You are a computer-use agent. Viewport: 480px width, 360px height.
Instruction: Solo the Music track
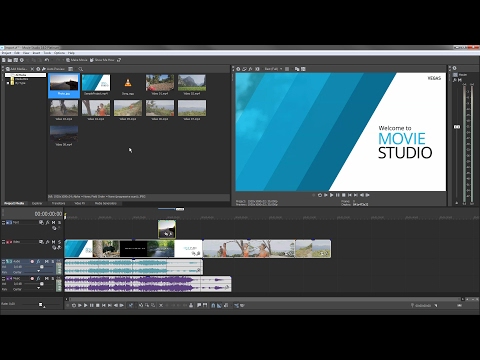click(x=53, y=278)
